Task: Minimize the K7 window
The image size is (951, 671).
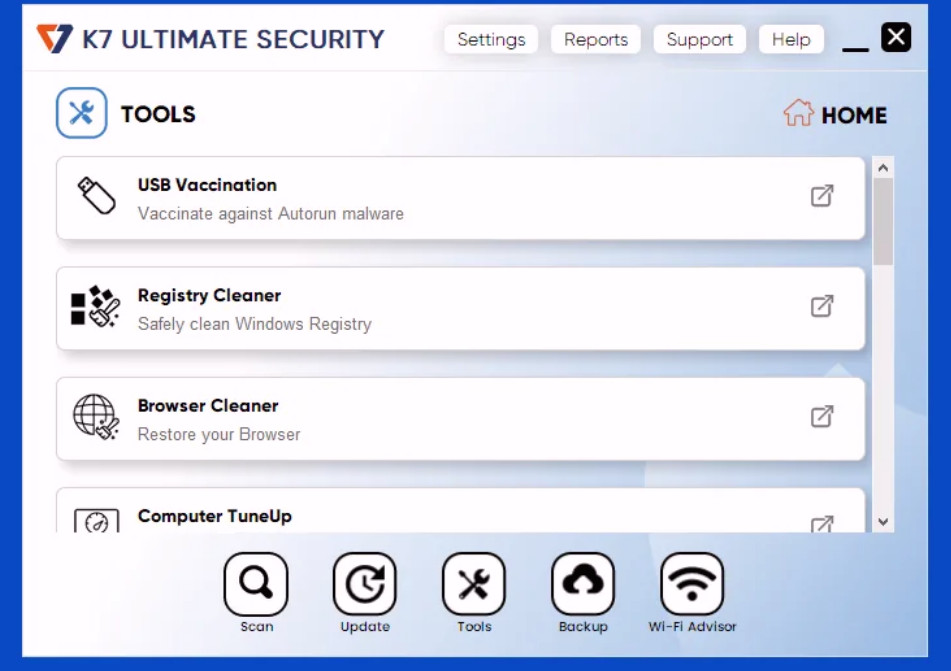Action: click(855, 49)
